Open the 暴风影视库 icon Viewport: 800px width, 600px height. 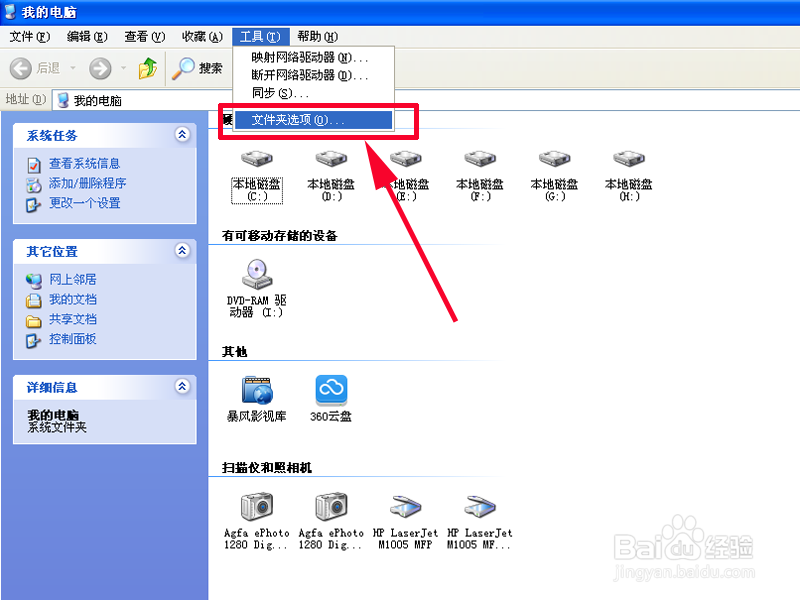(257, 390)
